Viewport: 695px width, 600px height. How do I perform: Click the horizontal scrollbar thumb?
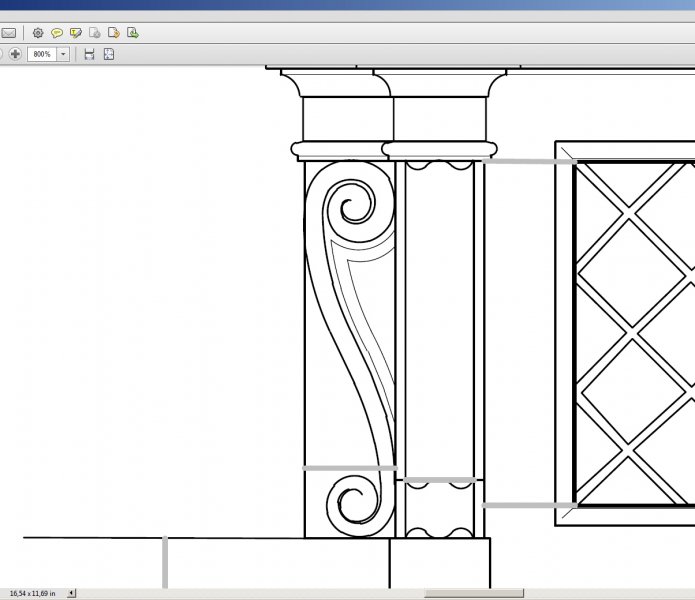pyautogui.click(x=474, y=593)
